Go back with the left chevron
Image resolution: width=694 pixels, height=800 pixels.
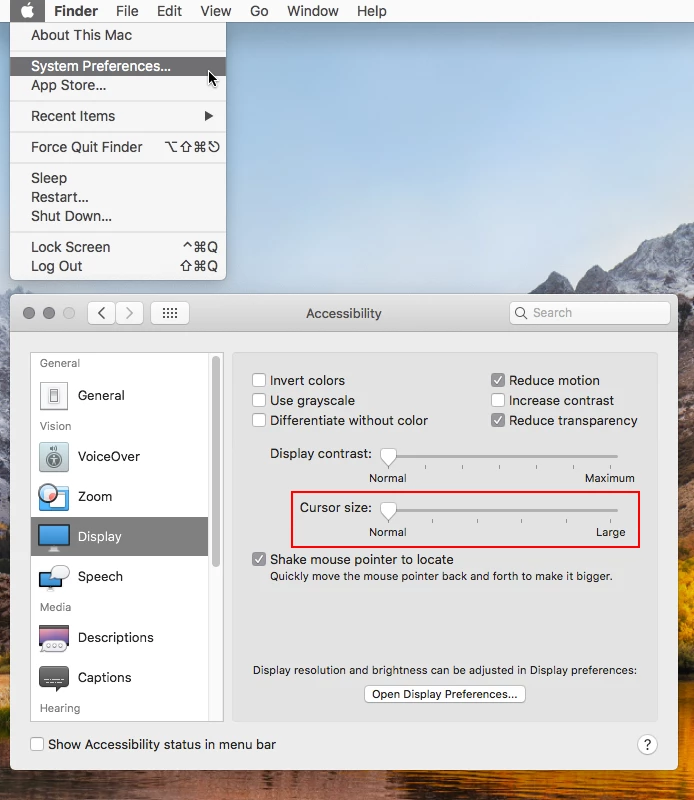point(102,313)
